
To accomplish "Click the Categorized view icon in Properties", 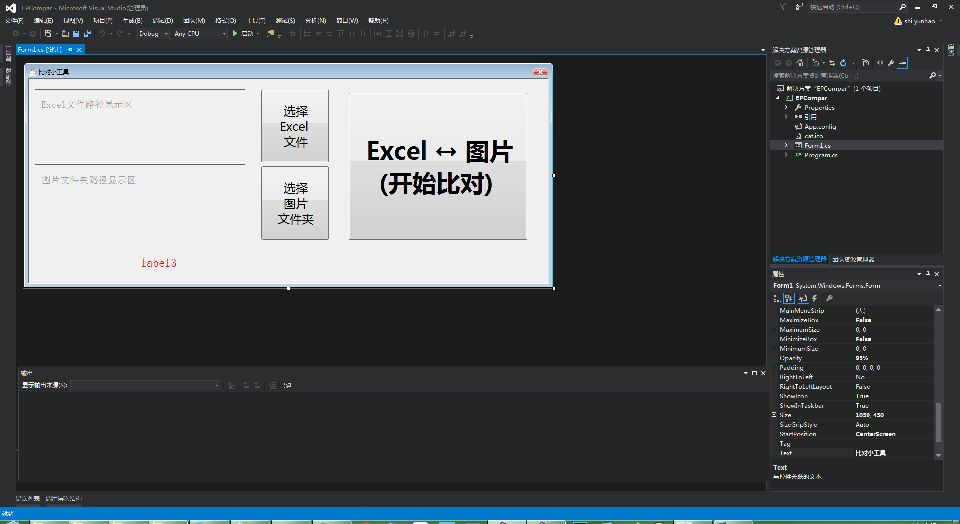I will [777, 298].
